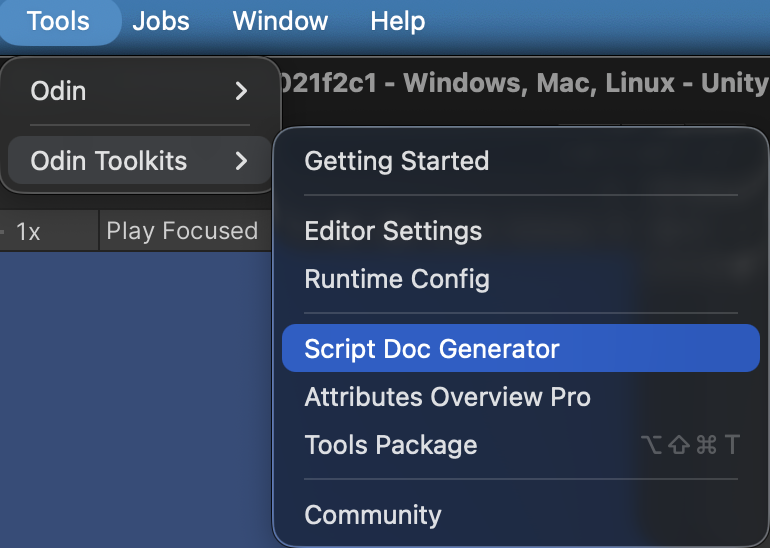The width and height of the screenshot is (770, 548).
Task: Open Editor Settings from Odin Toolkits
Action: tap(521, 231)
